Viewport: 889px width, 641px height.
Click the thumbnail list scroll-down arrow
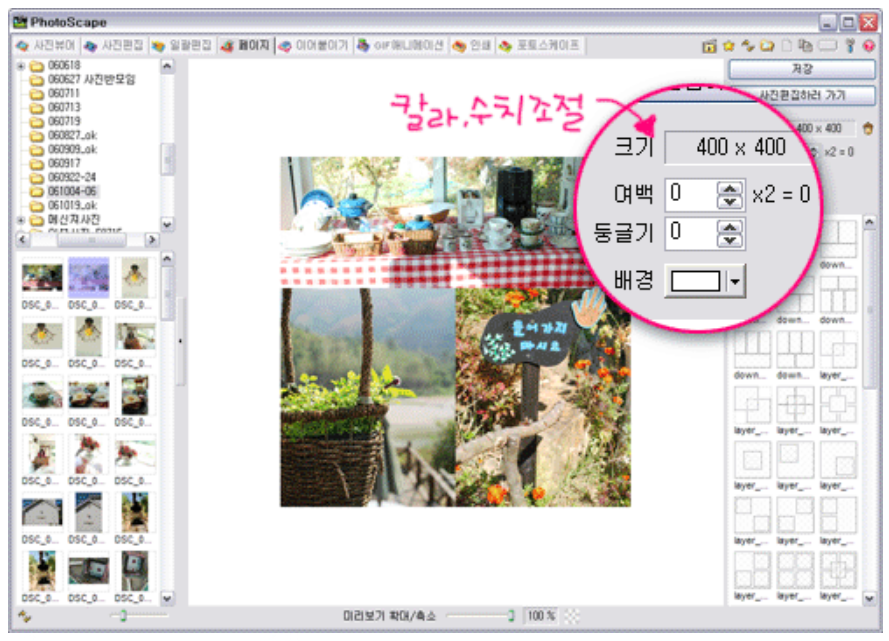pos(167,598)
